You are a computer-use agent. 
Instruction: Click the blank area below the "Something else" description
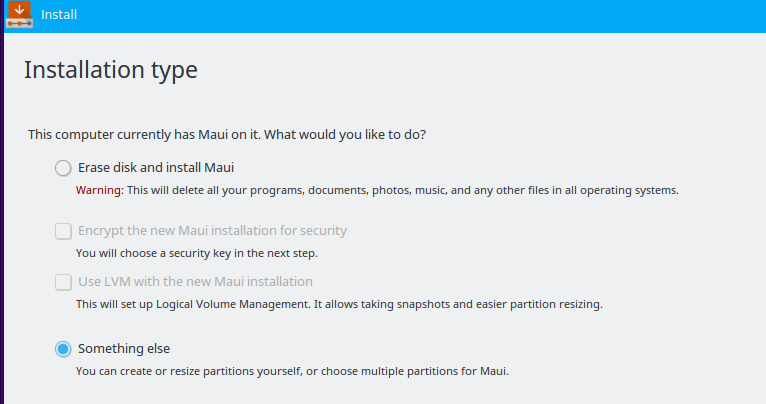[400, 392]
